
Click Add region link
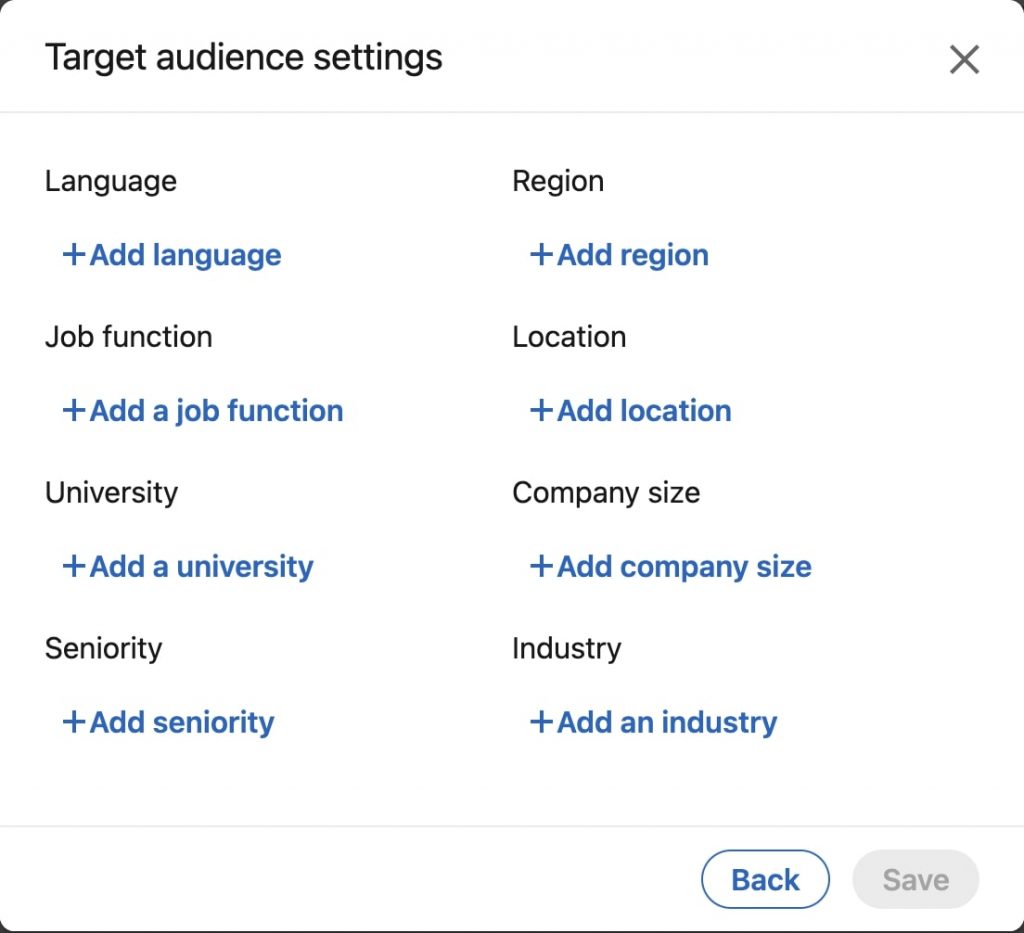click(x=619, y=255)
